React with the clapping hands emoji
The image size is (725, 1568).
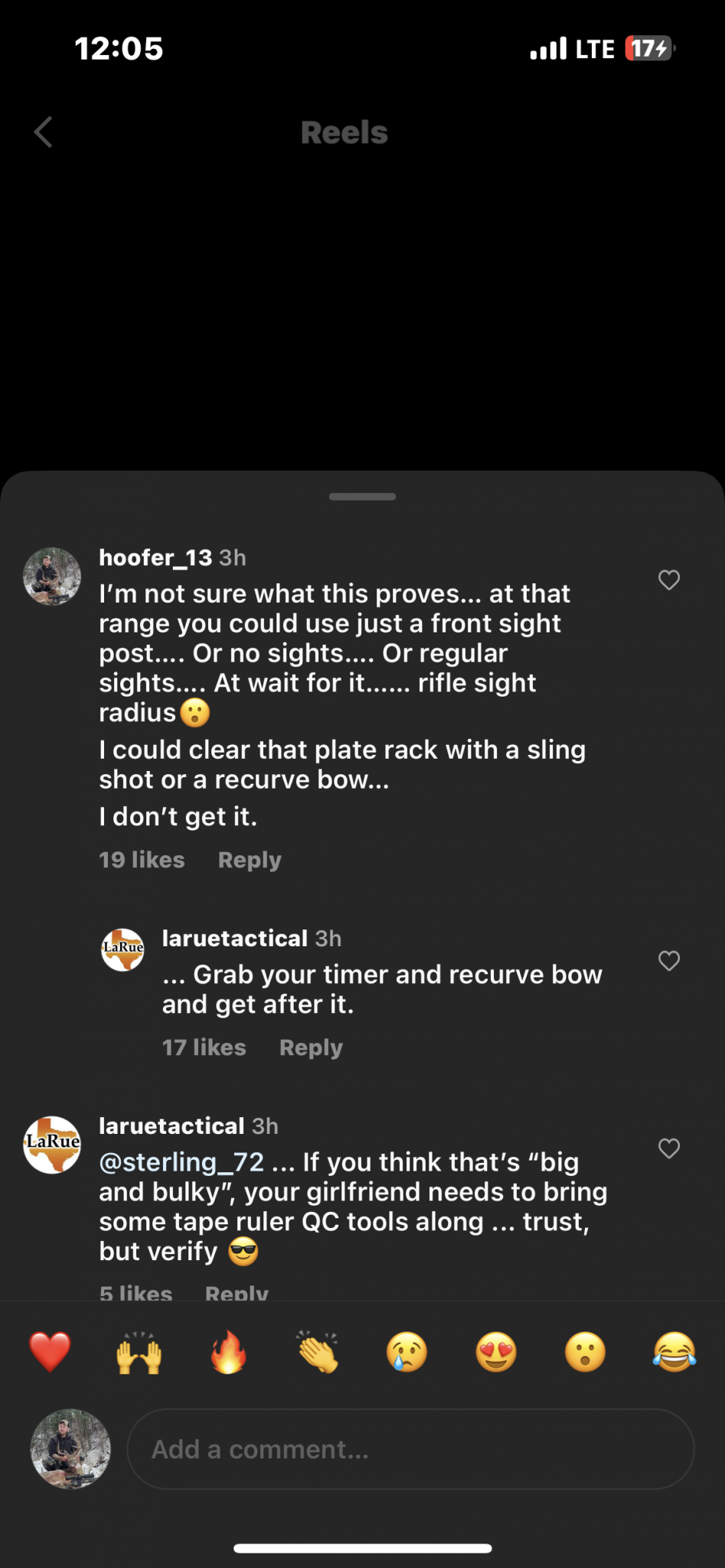click(318, 1352)
